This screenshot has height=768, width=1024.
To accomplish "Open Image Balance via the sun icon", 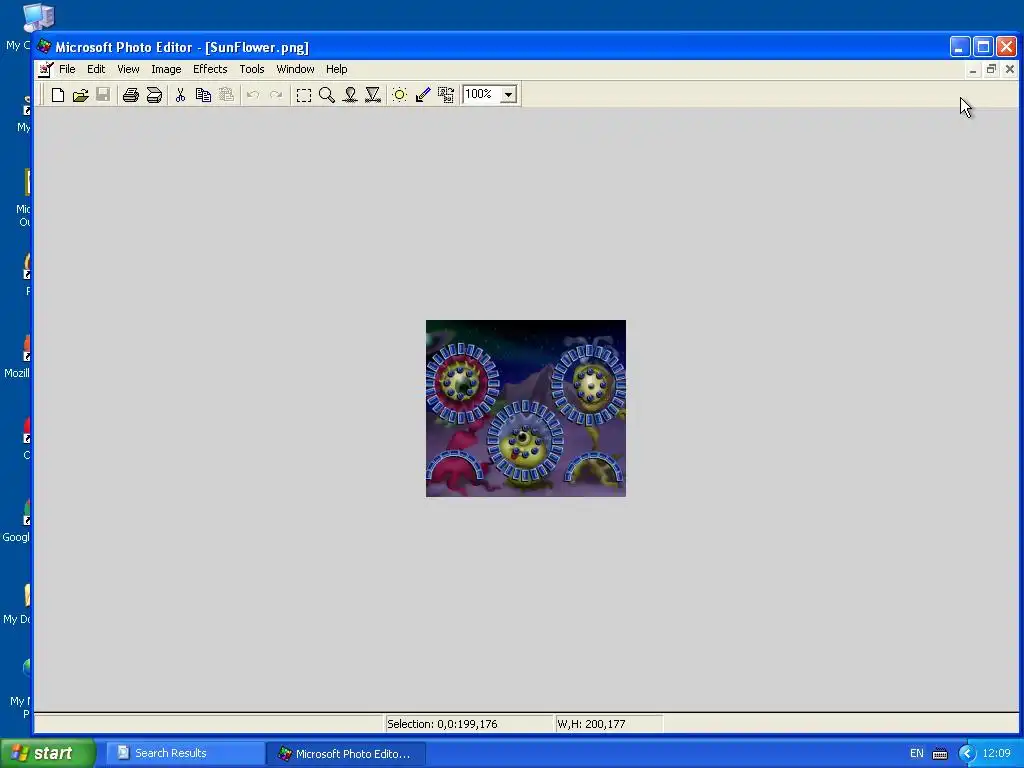I will 400,95.
